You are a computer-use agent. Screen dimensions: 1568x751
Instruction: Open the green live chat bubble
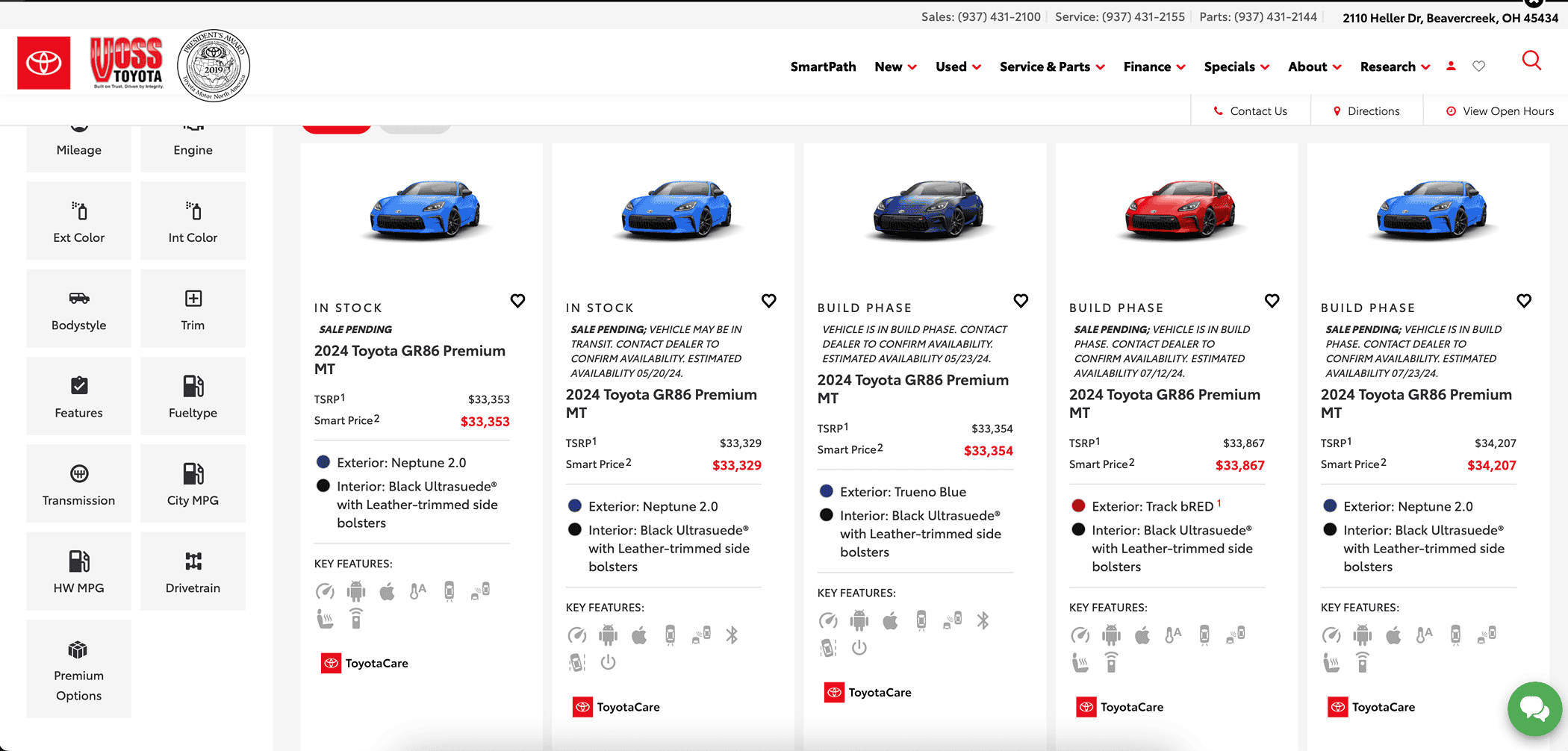point(1534,708)
